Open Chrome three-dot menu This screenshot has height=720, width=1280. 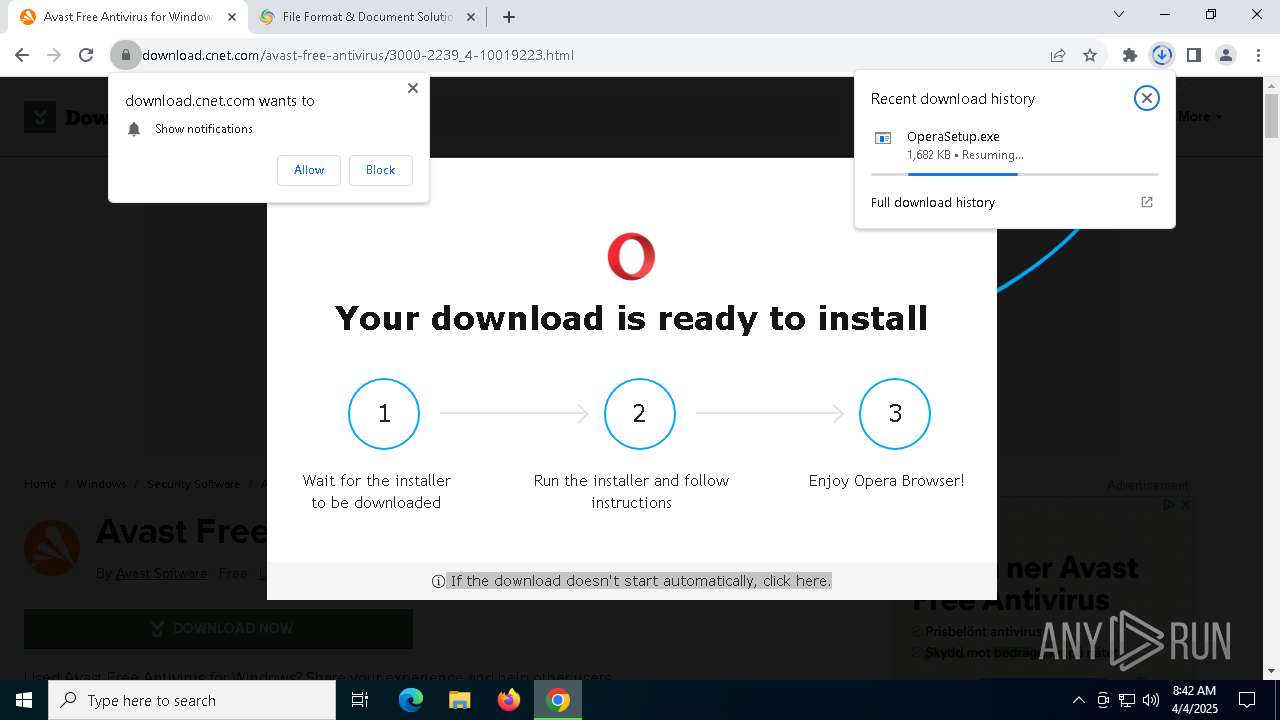click(x=1258, y=55)
